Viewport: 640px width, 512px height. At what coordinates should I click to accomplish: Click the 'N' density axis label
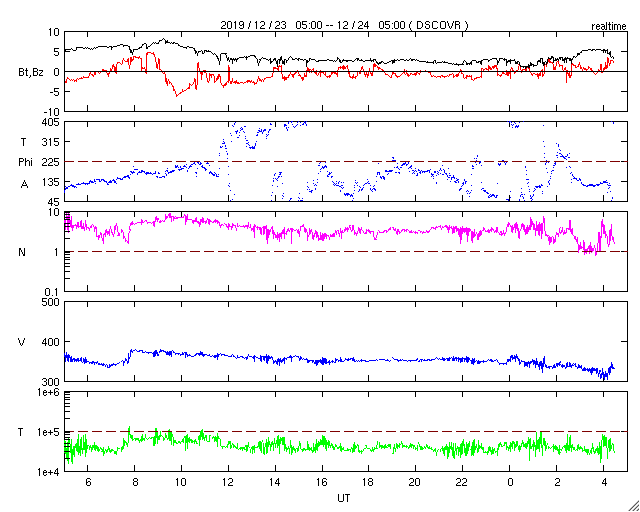[22, 252]
